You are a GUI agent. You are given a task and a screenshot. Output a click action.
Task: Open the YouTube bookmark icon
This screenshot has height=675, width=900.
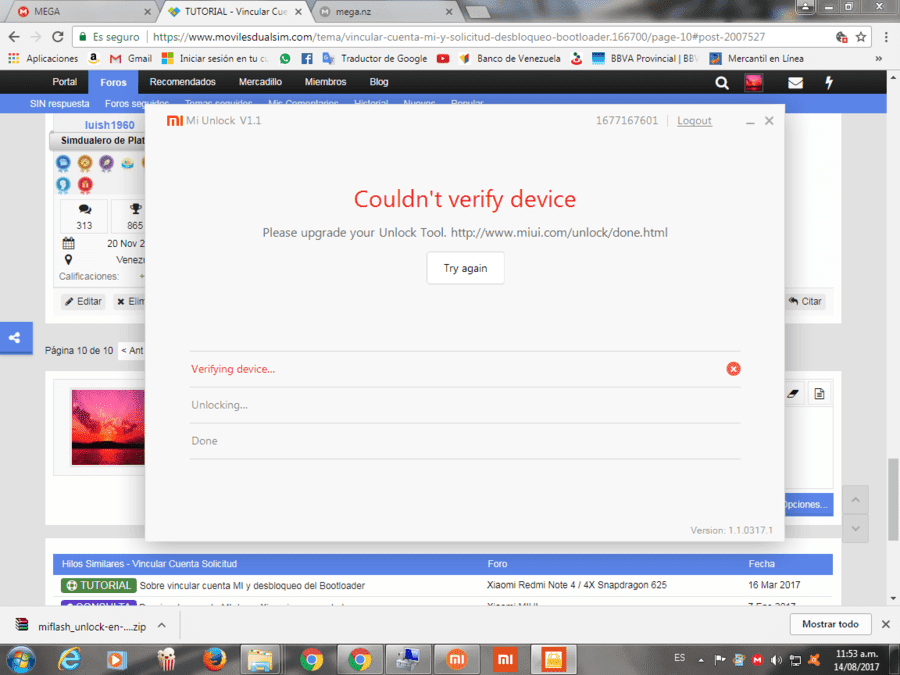[443, 59]
